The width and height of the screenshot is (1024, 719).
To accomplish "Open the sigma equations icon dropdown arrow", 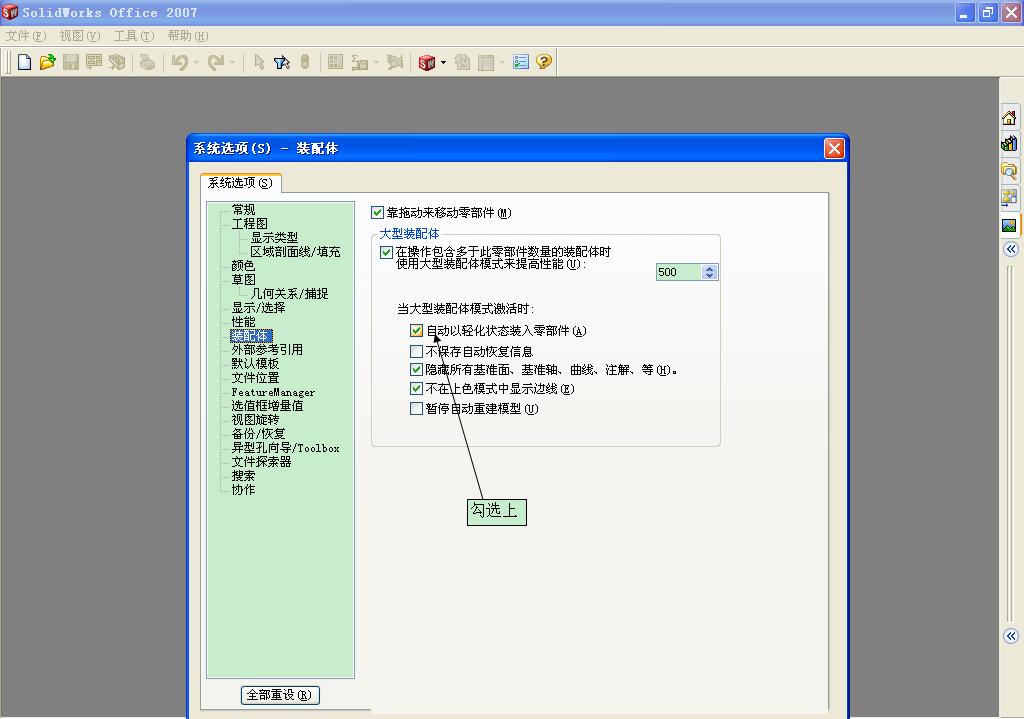I will (376, 63).
